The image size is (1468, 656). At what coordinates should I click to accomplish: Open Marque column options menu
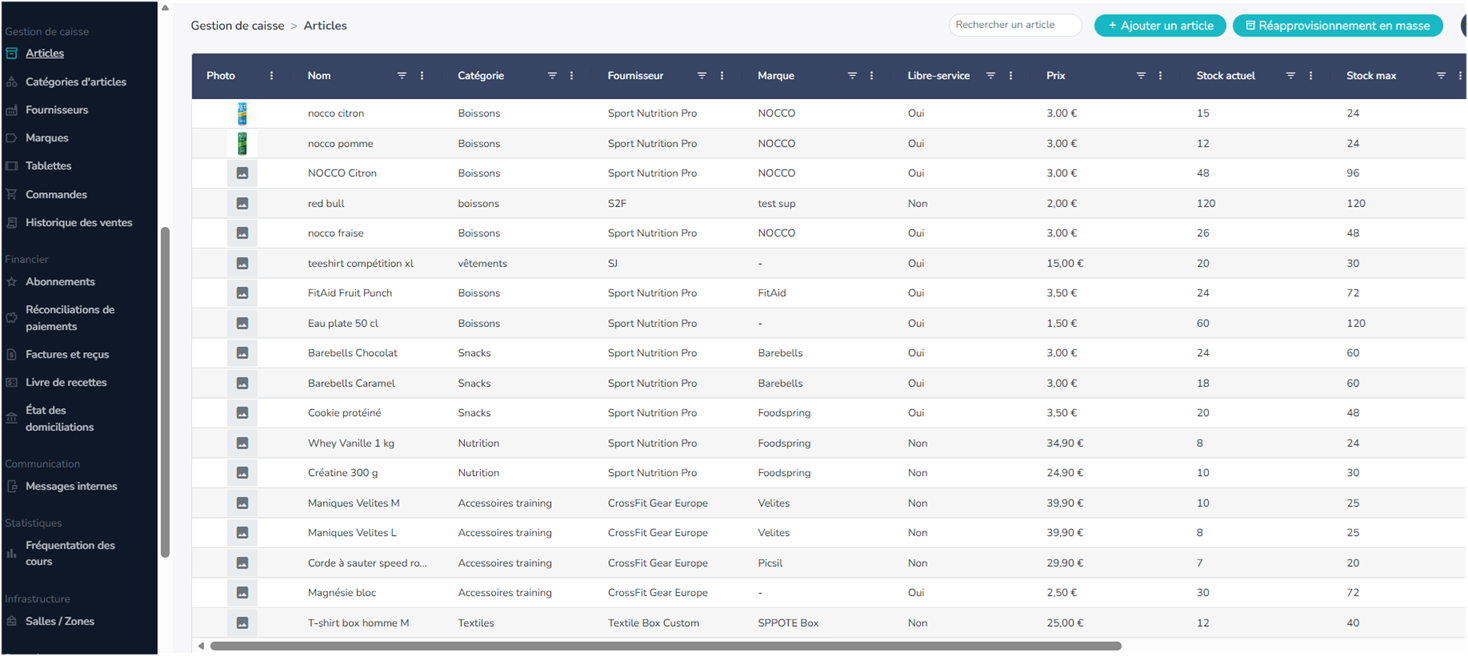(872, 76)
